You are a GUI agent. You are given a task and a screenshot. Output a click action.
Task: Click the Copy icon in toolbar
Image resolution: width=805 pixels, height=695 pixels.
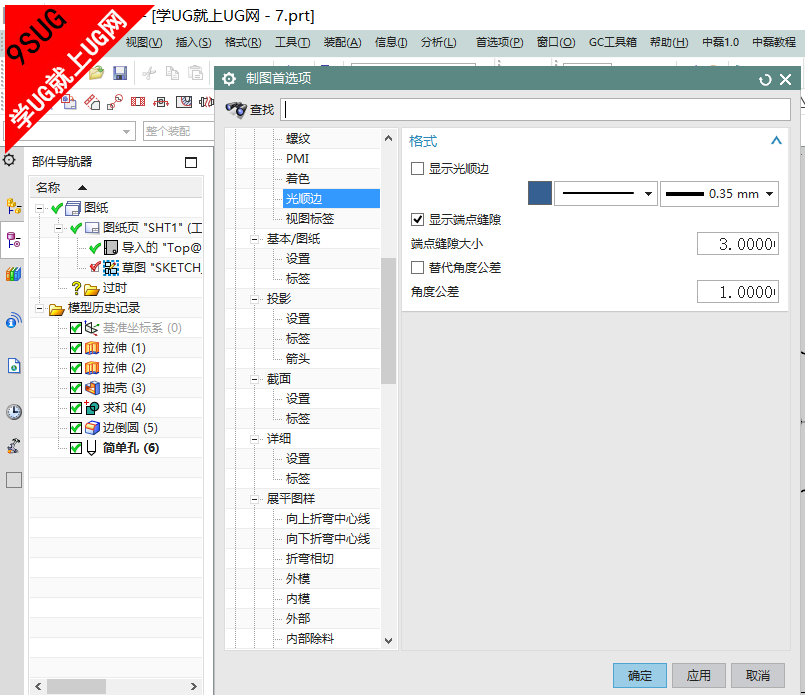172,73
